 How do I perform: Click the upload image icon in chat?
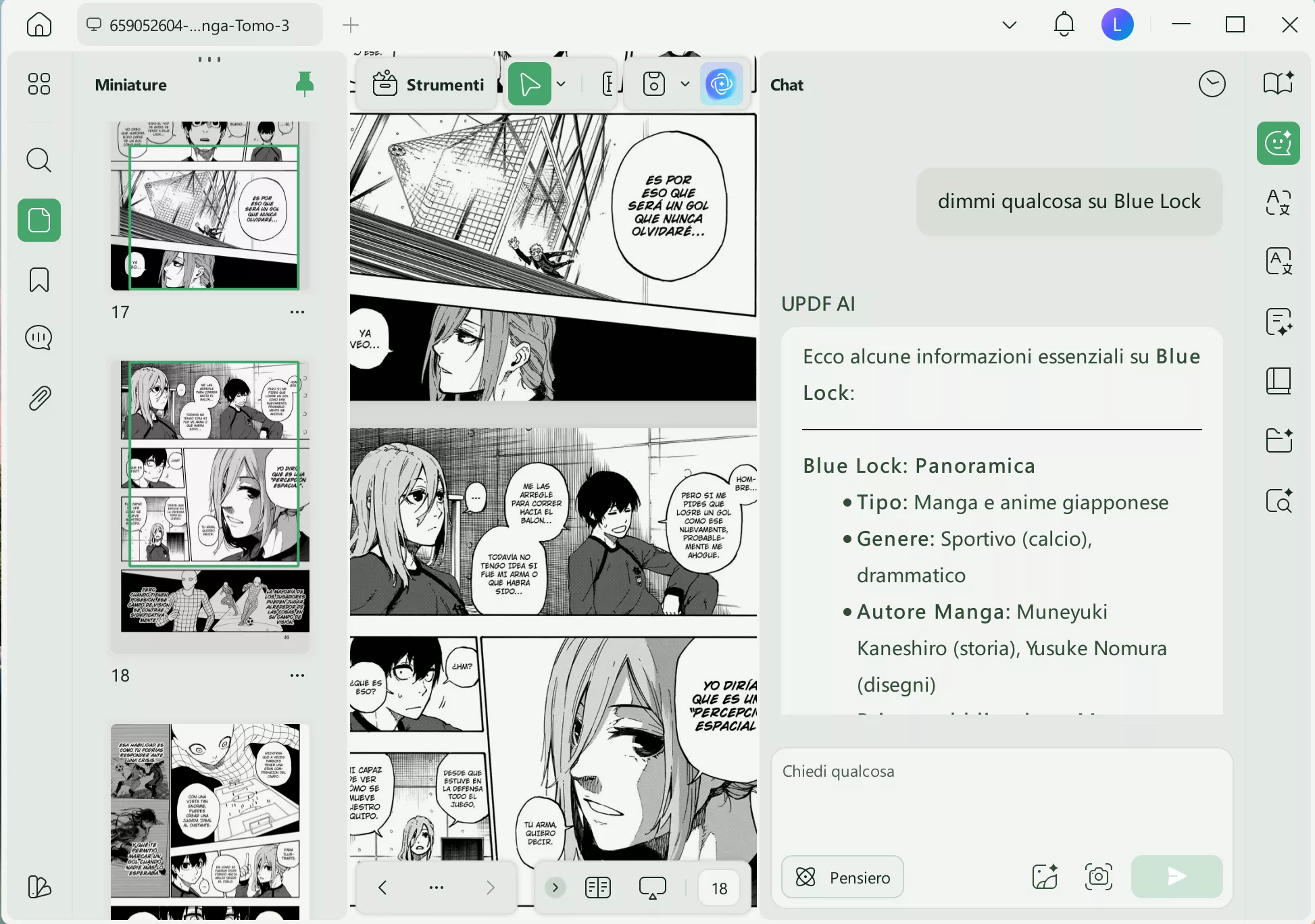1045,877
